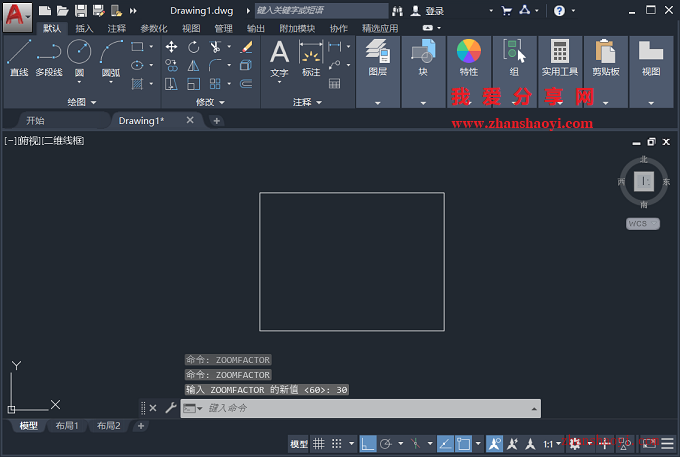Switch to the Annotate (注释) ribbon tab

(117, 29)
